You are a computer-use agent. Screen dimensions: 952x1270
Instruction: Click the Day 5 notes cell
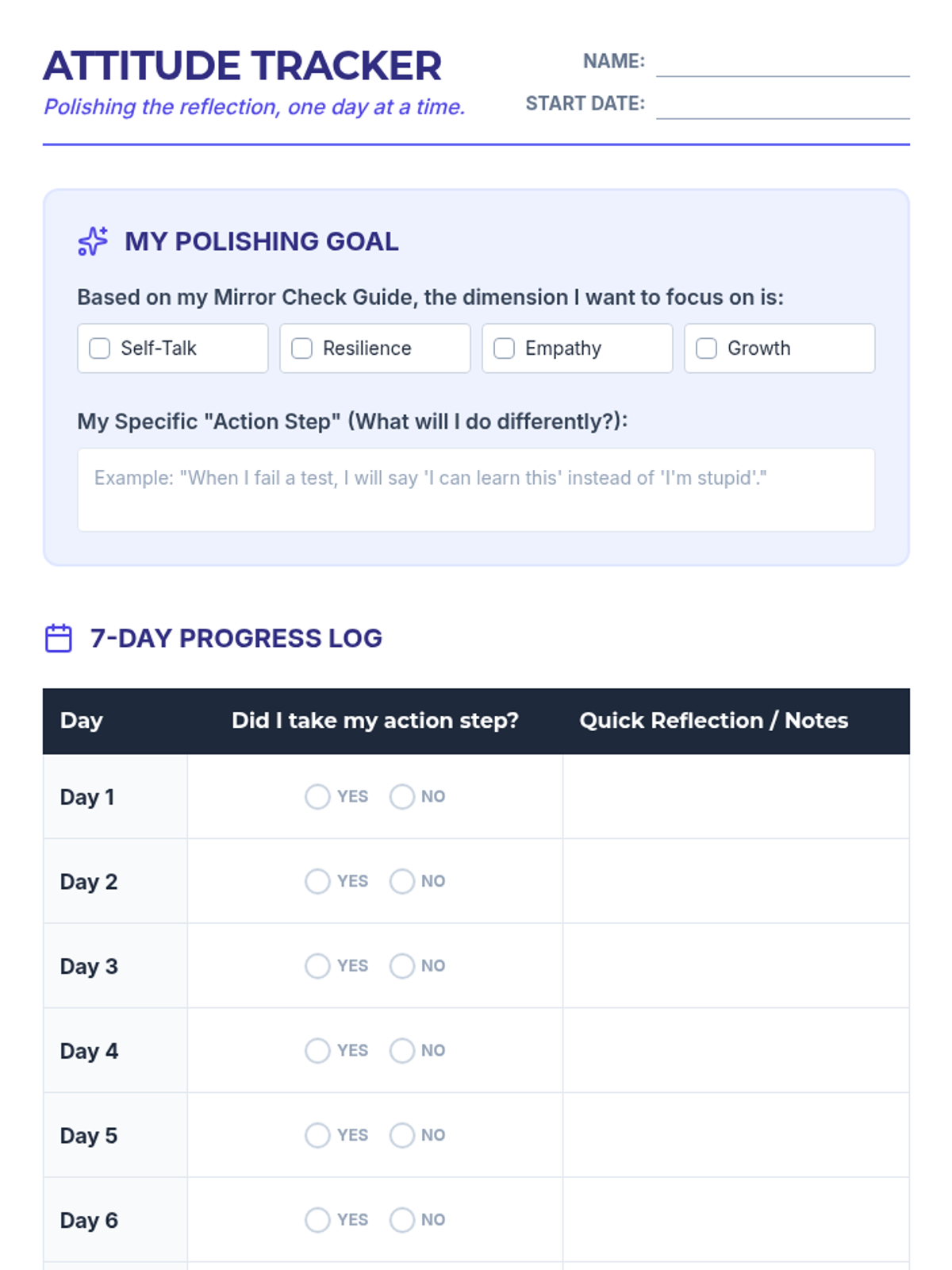tap(736, 1135)
